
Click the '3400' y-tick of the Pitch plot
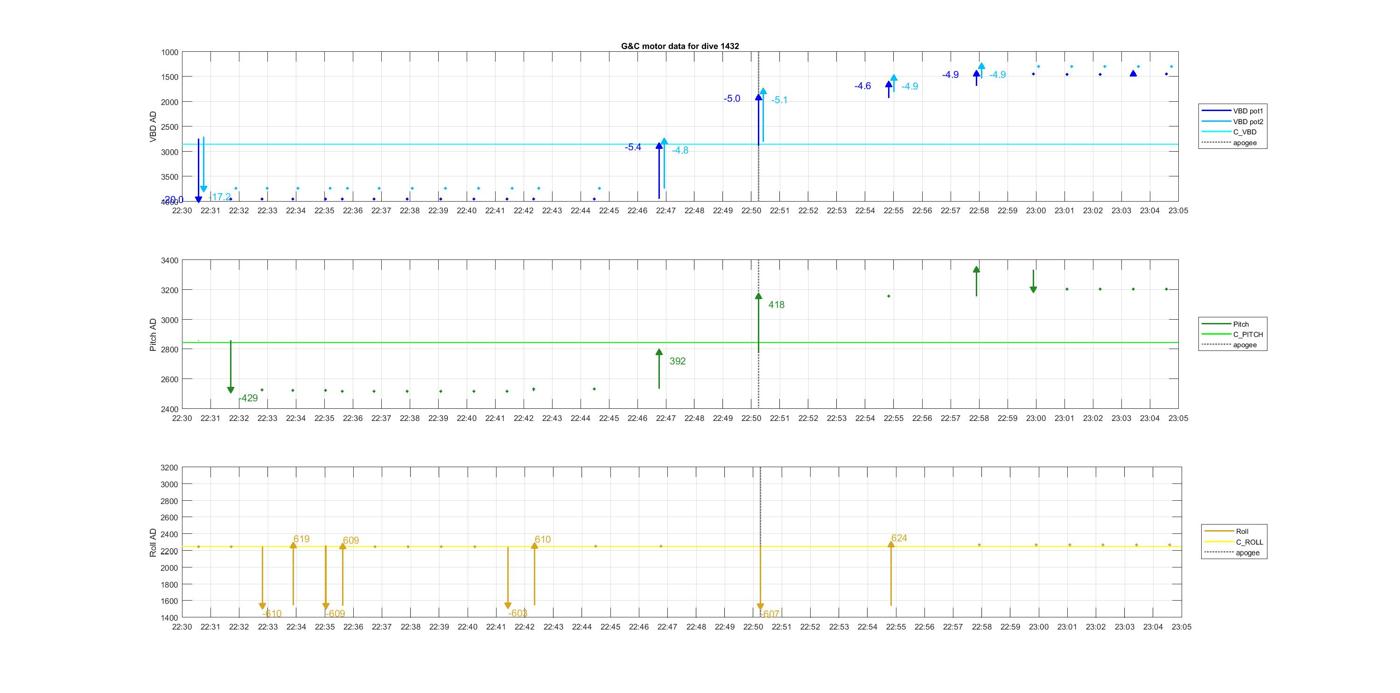click(x=169, y=260)
